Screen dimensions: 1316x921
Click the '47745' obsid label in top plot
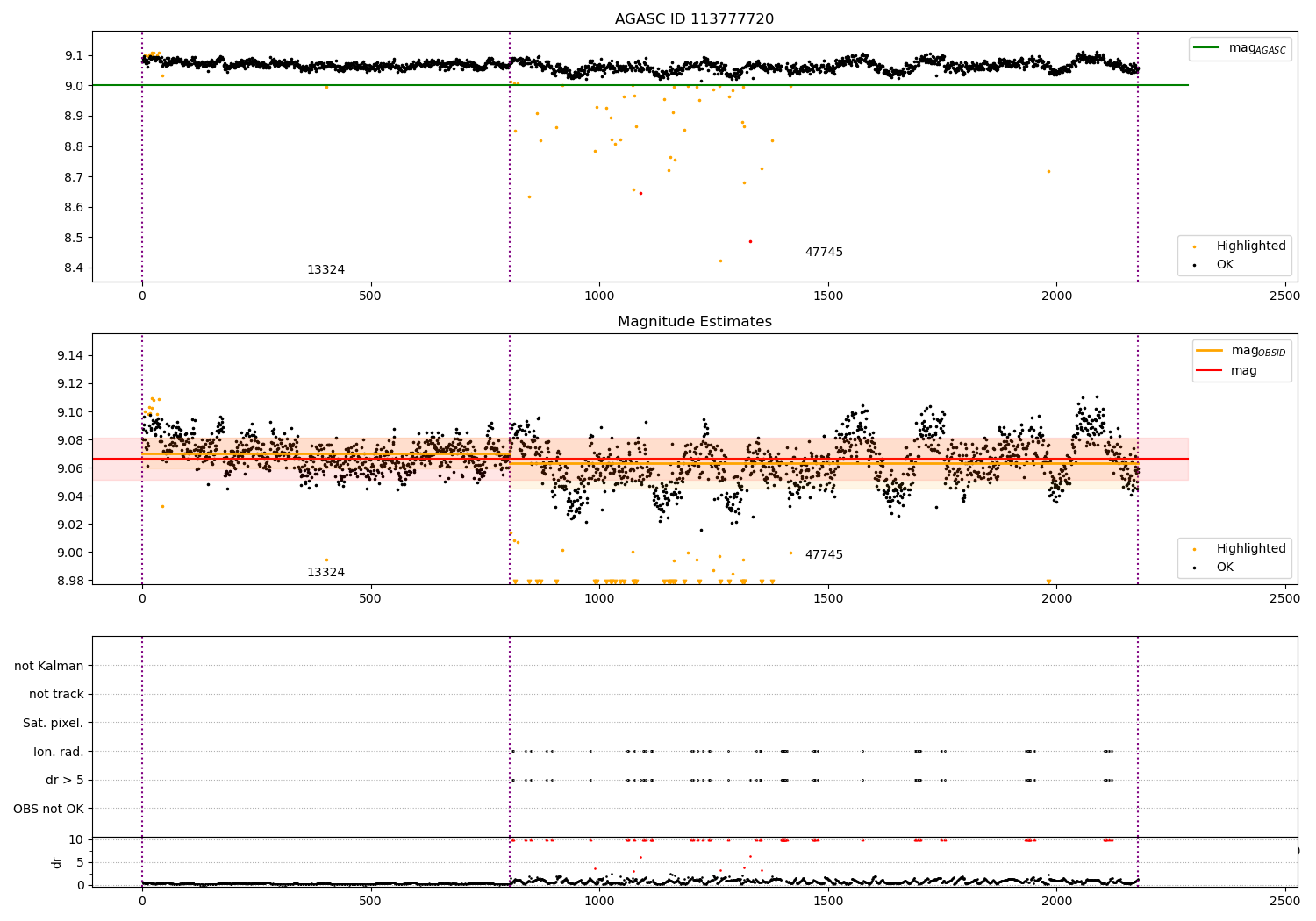(824, 253)
